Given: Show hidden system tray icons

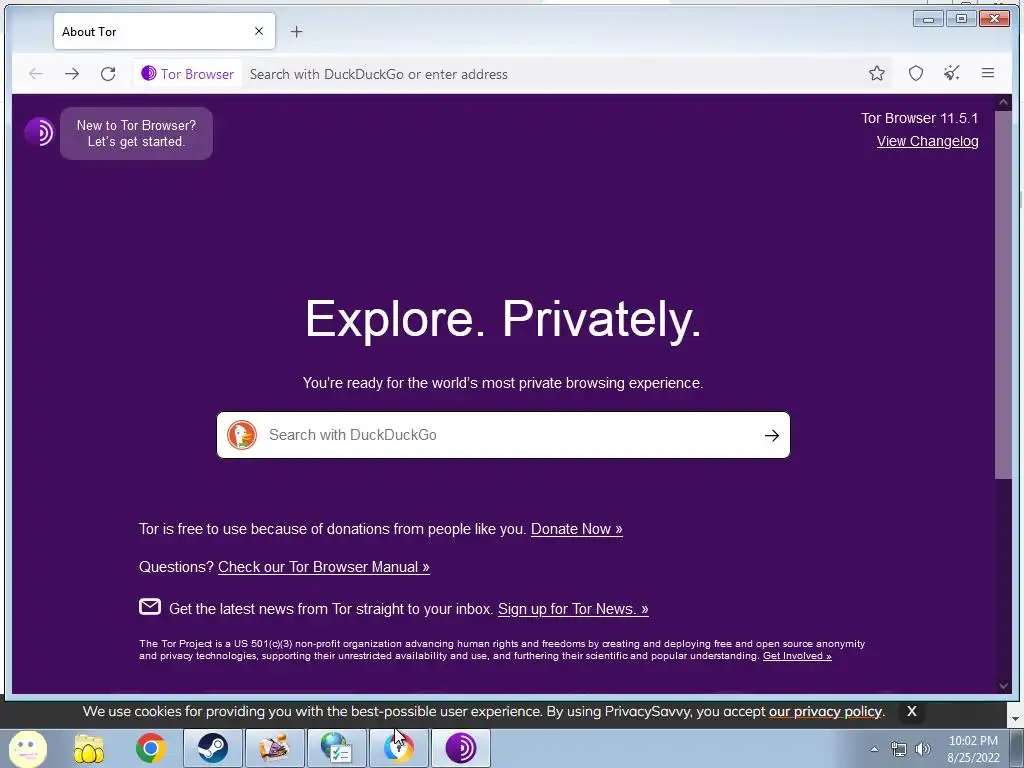Looking at the screenshot, I should click(x=874, y=749).
